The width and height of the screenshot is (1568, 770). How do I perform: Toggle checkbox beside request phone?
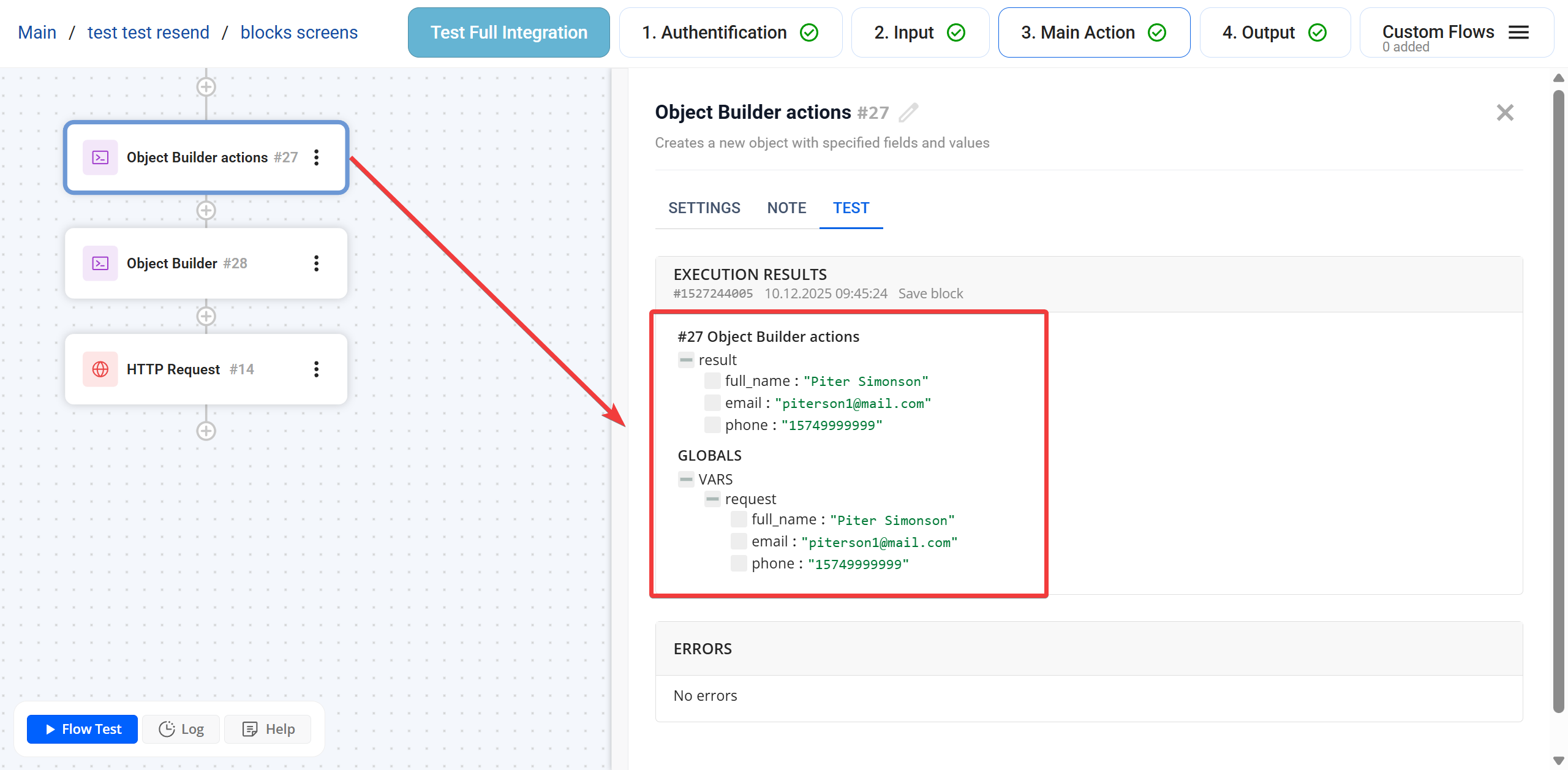(739, 564)
